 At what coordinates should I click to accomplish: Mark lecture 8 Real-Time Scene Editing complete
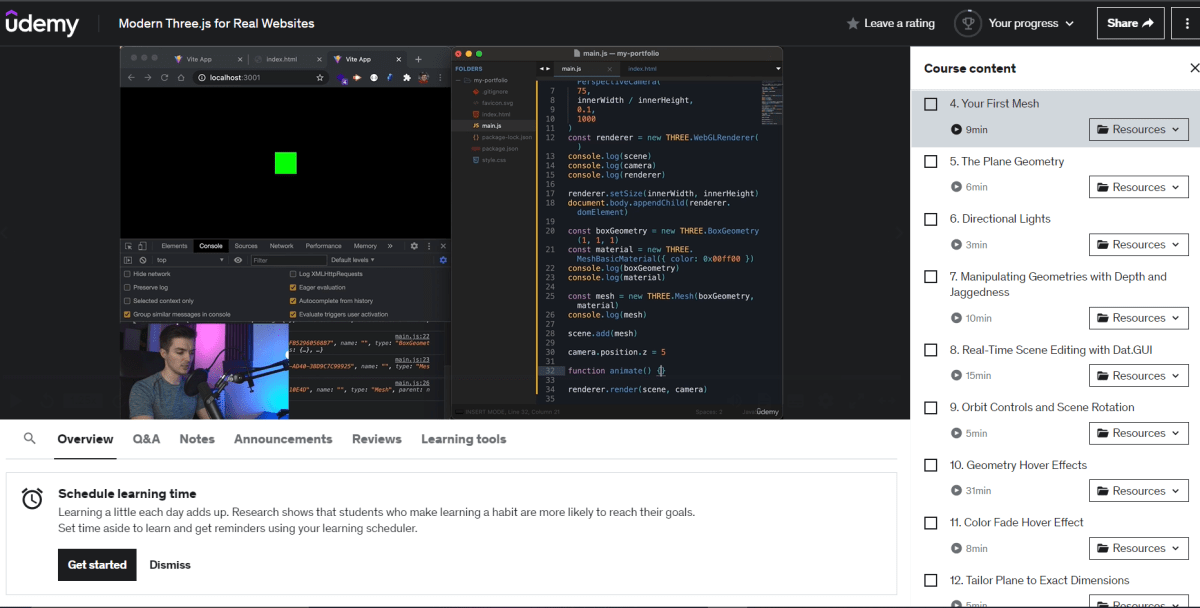coord(931,350)
